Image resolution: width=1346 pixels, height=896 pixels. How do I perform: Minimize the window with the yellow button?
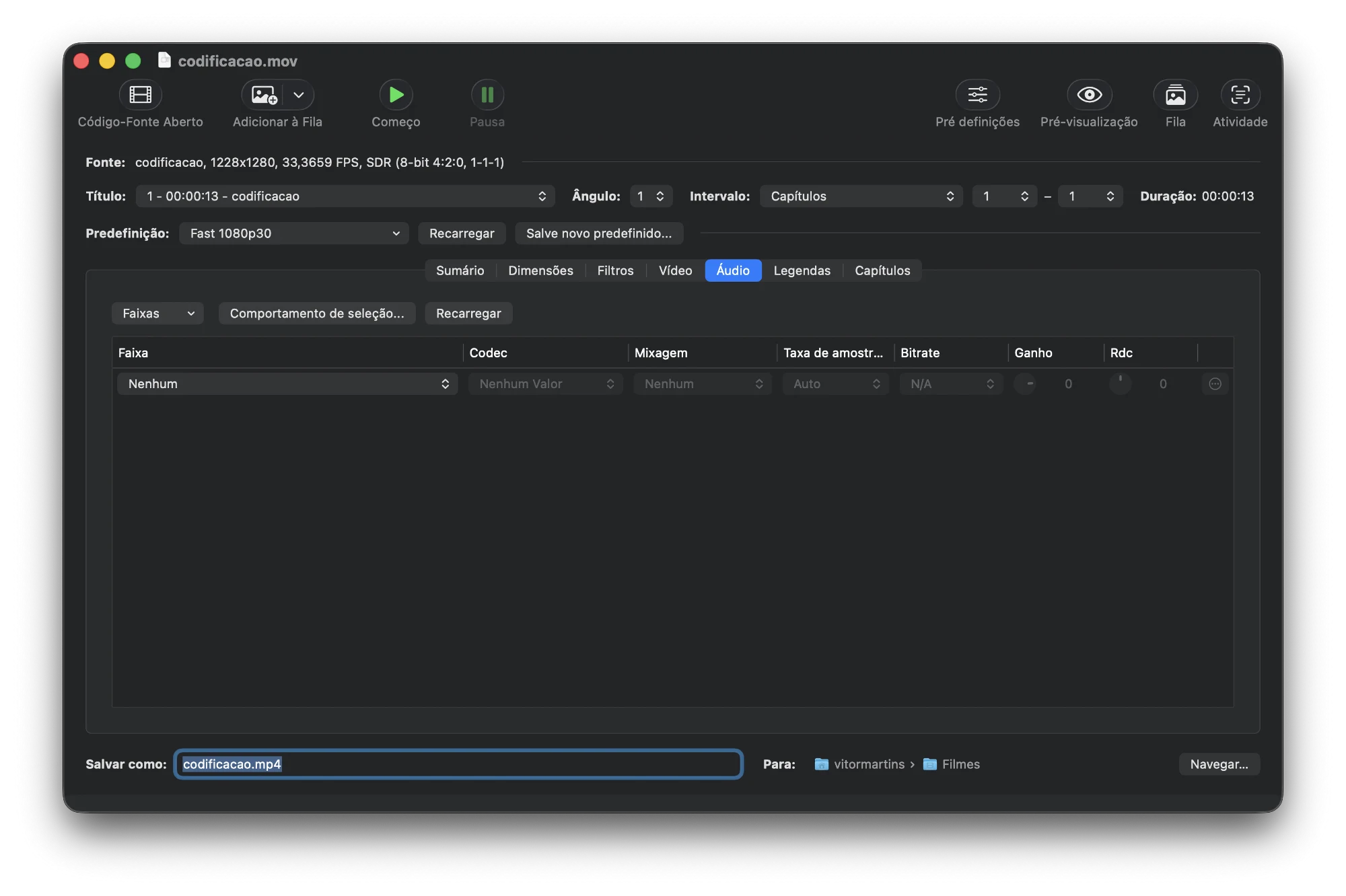(107, 61)
